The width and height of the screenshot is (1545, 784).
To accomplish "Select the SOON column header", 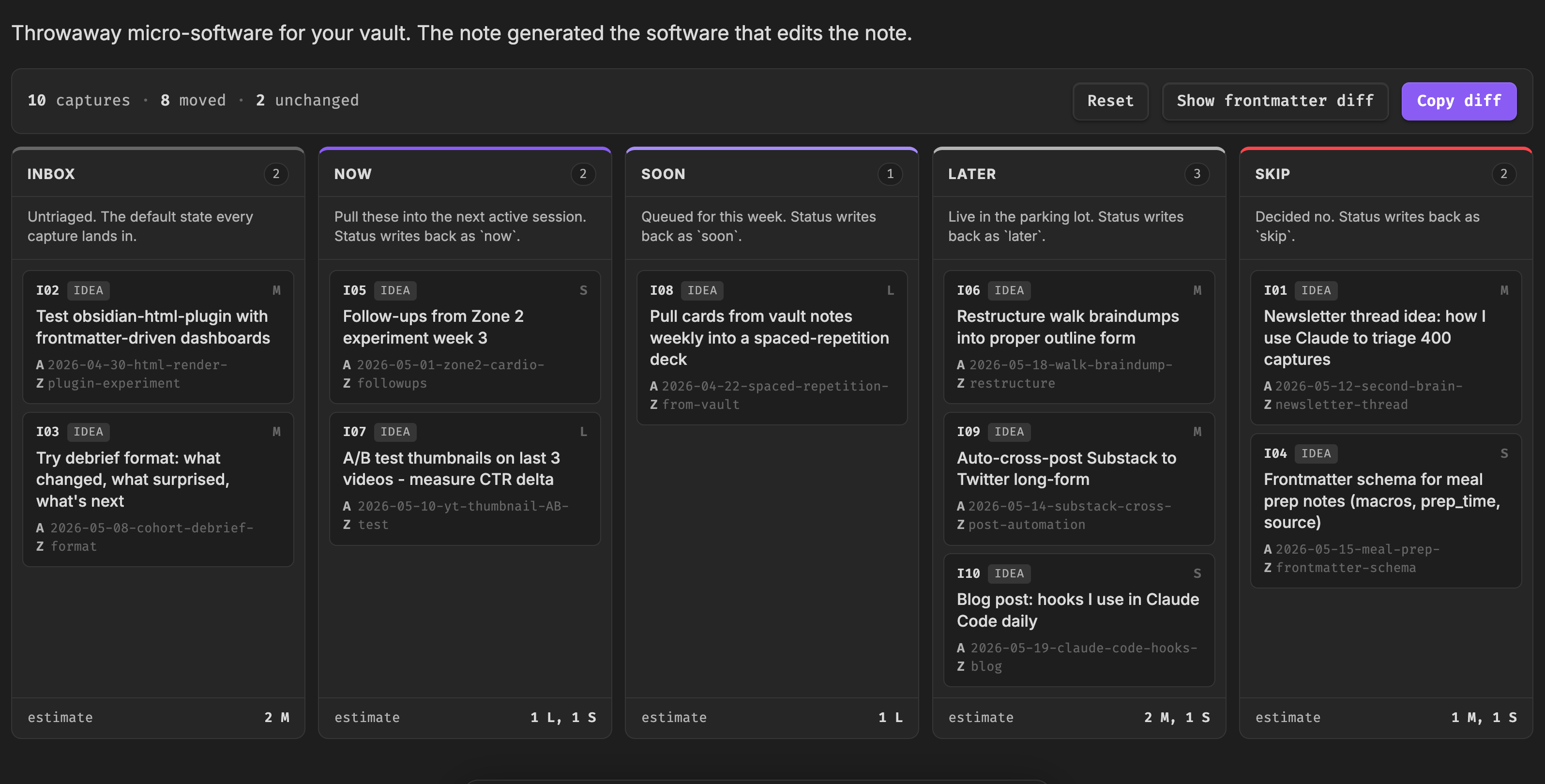I will point(663,174).
